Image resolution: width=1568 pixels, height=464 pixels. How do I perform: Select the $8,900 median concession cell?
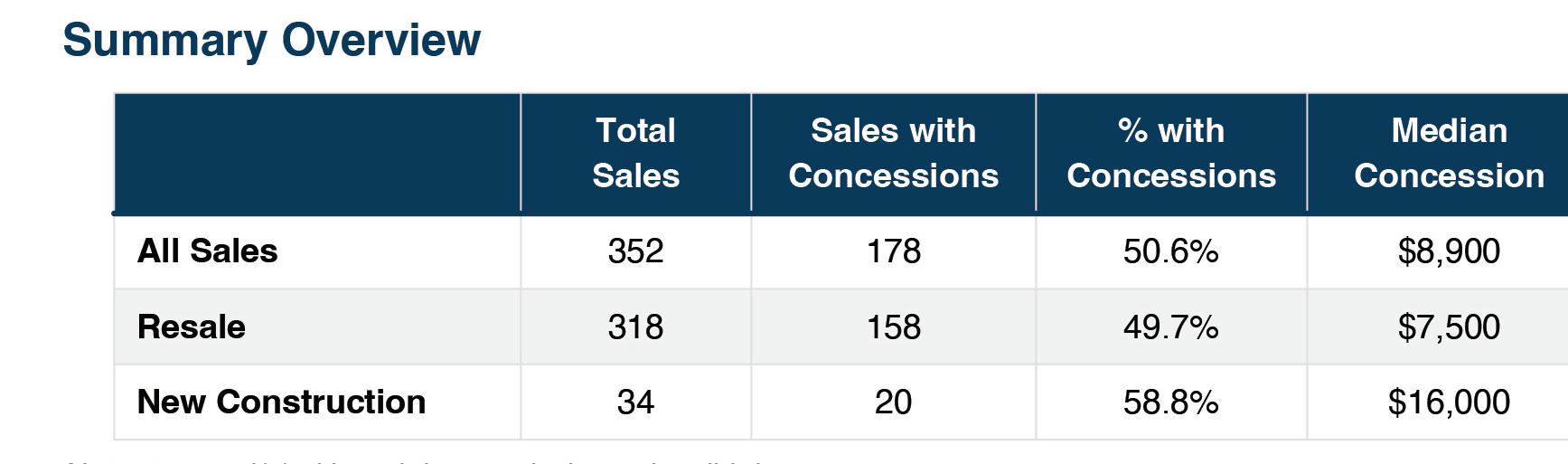click(x=1449, y=251)
